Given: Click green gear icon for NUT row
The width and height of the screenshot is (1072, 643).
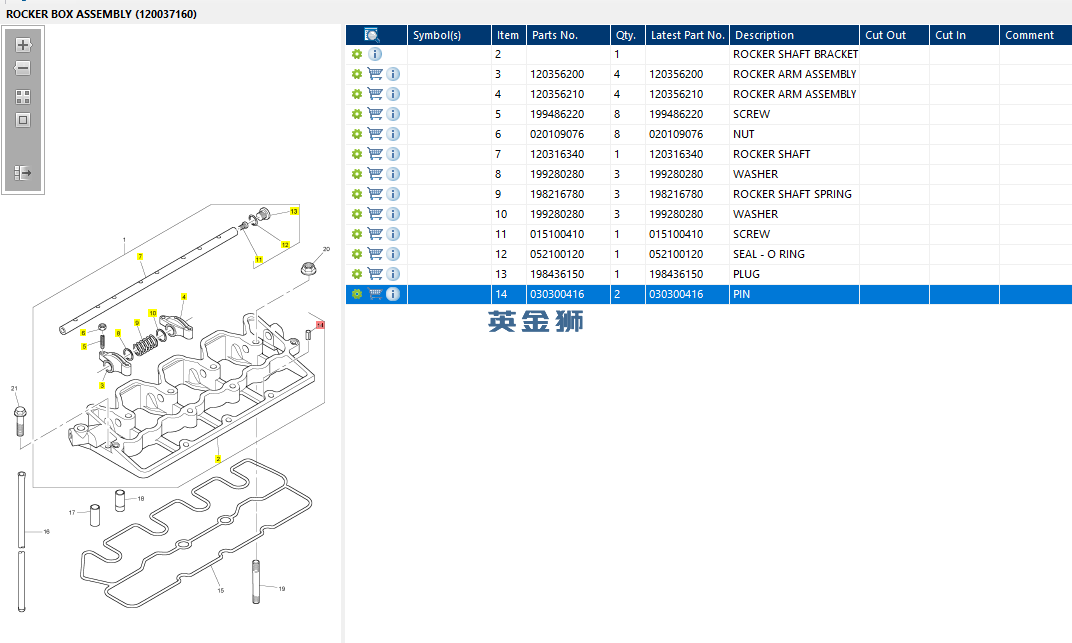Looking at the screenshot, I should [x=357, y=134].
